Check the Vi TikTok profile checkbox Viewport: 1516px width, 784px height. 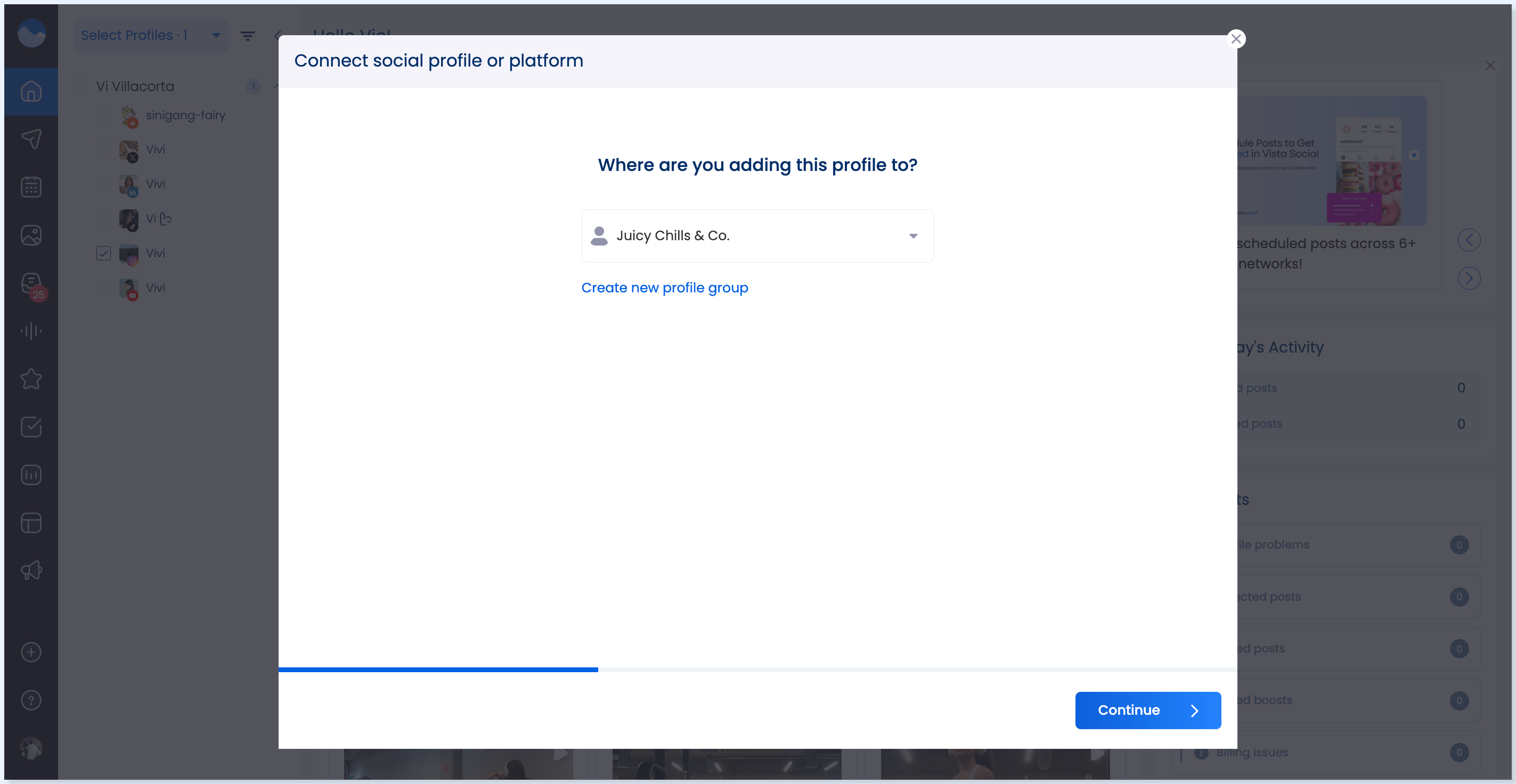coord(103,219)
